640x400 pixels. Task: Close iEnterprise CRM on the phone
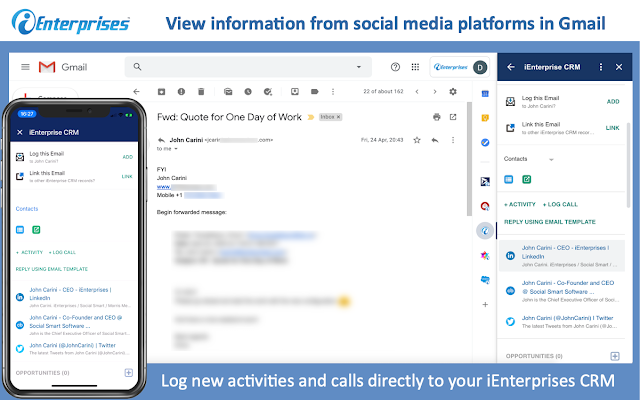20,132
